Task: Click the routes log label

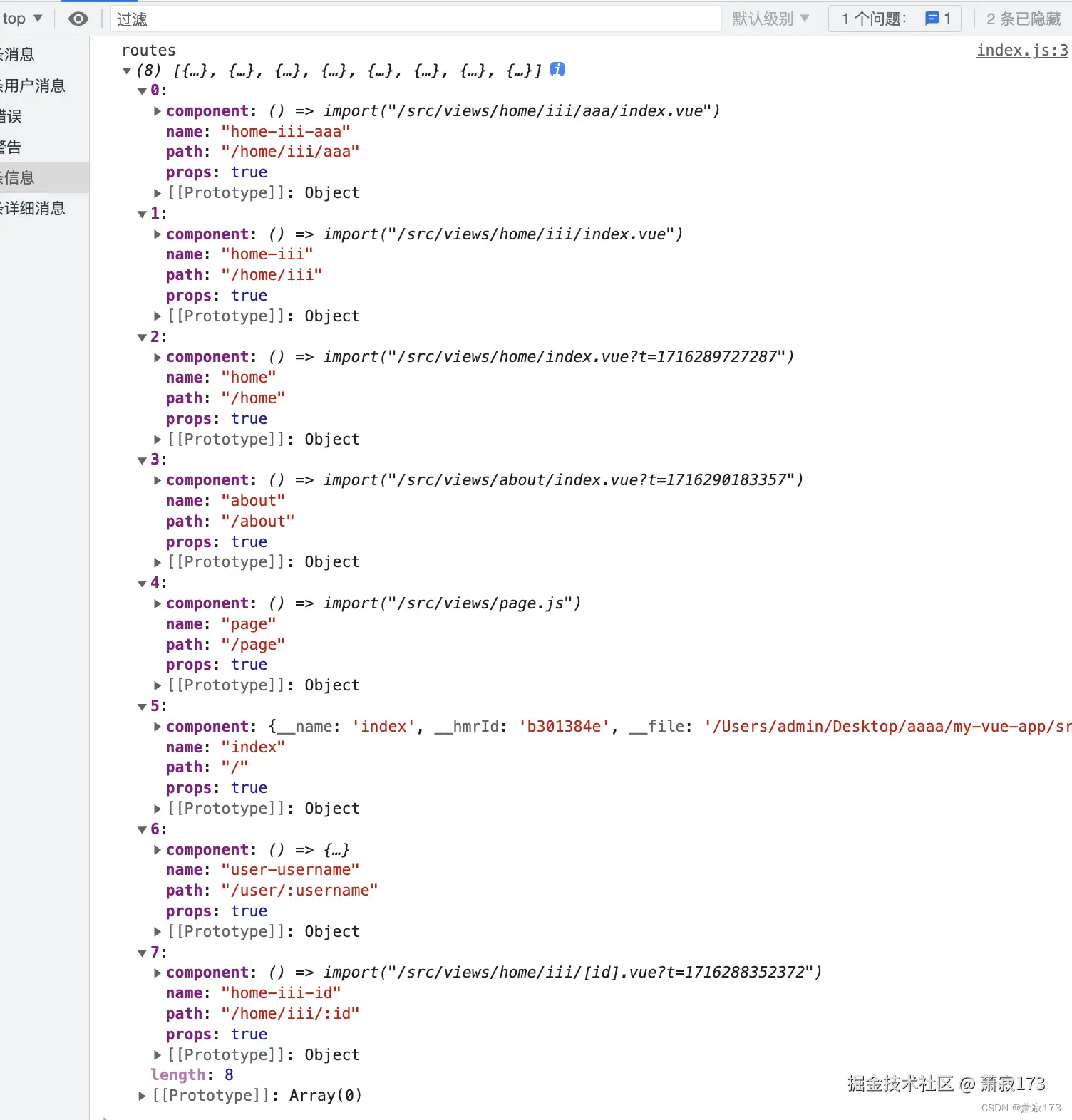Action: tap(148, 51)
